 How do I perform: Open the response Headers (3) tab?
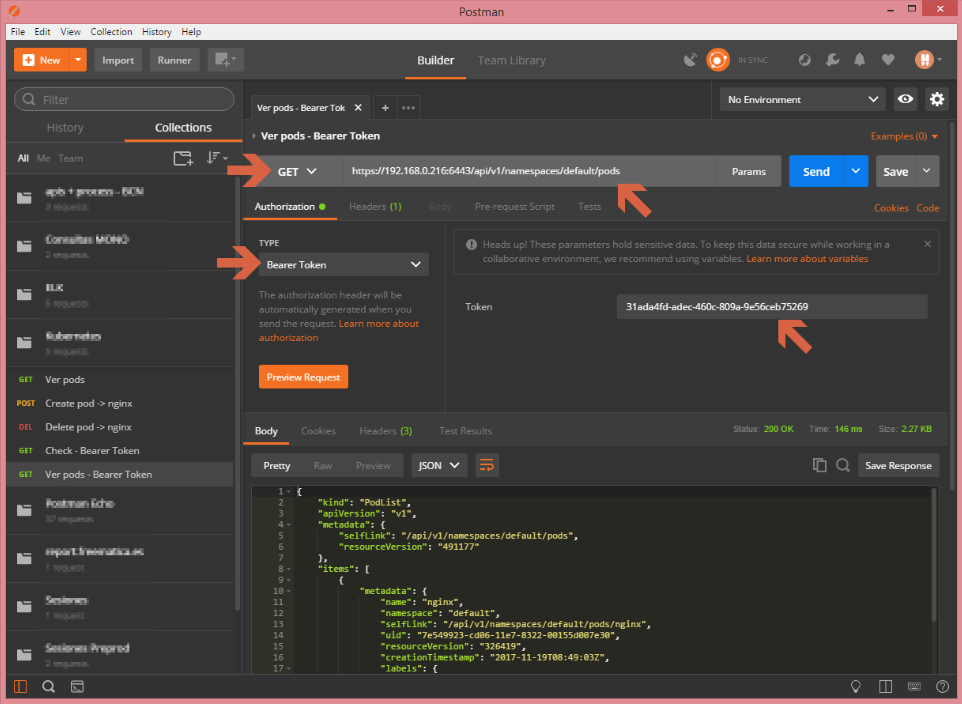385,431
